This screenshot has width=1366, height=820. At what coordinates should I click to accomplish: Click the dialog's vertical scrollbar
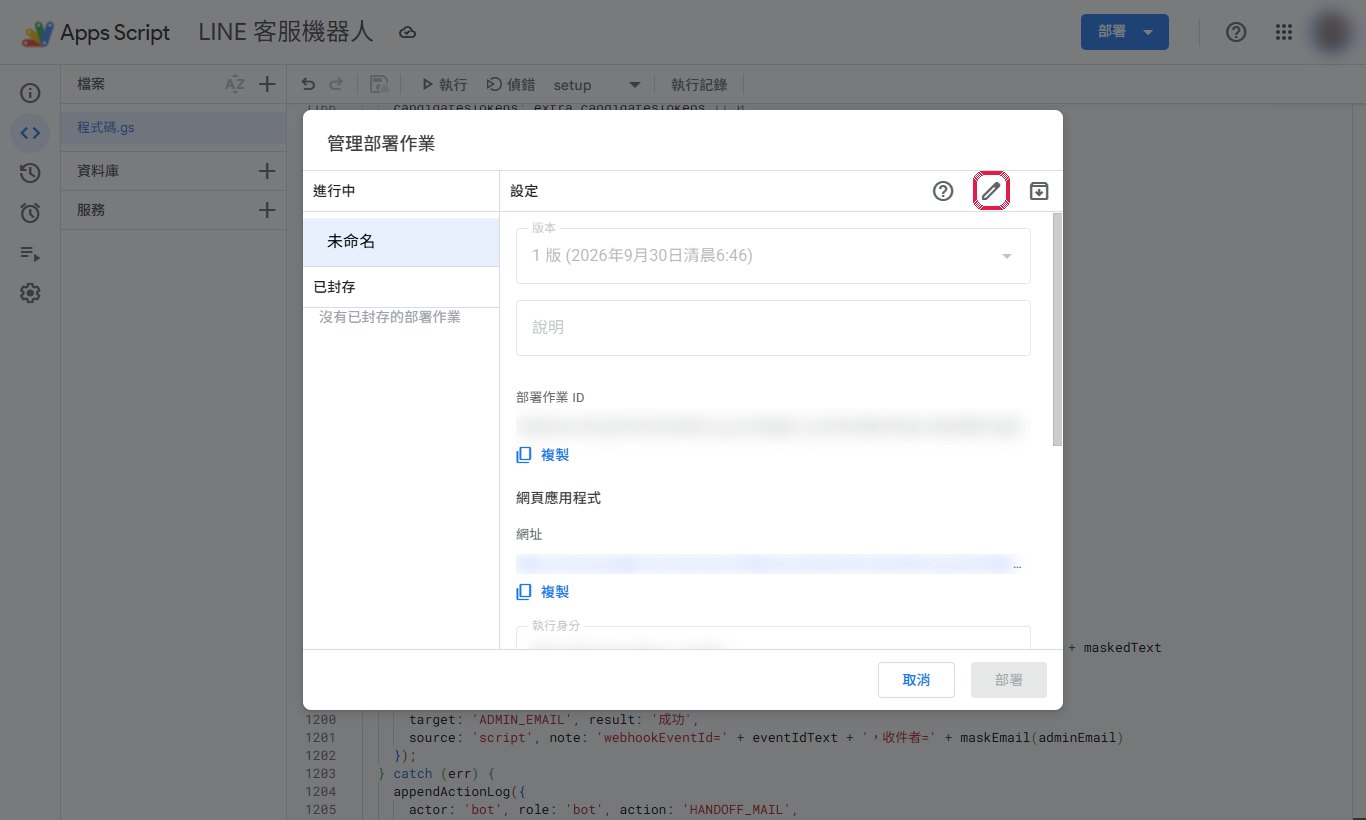(x=1057, y=330)
